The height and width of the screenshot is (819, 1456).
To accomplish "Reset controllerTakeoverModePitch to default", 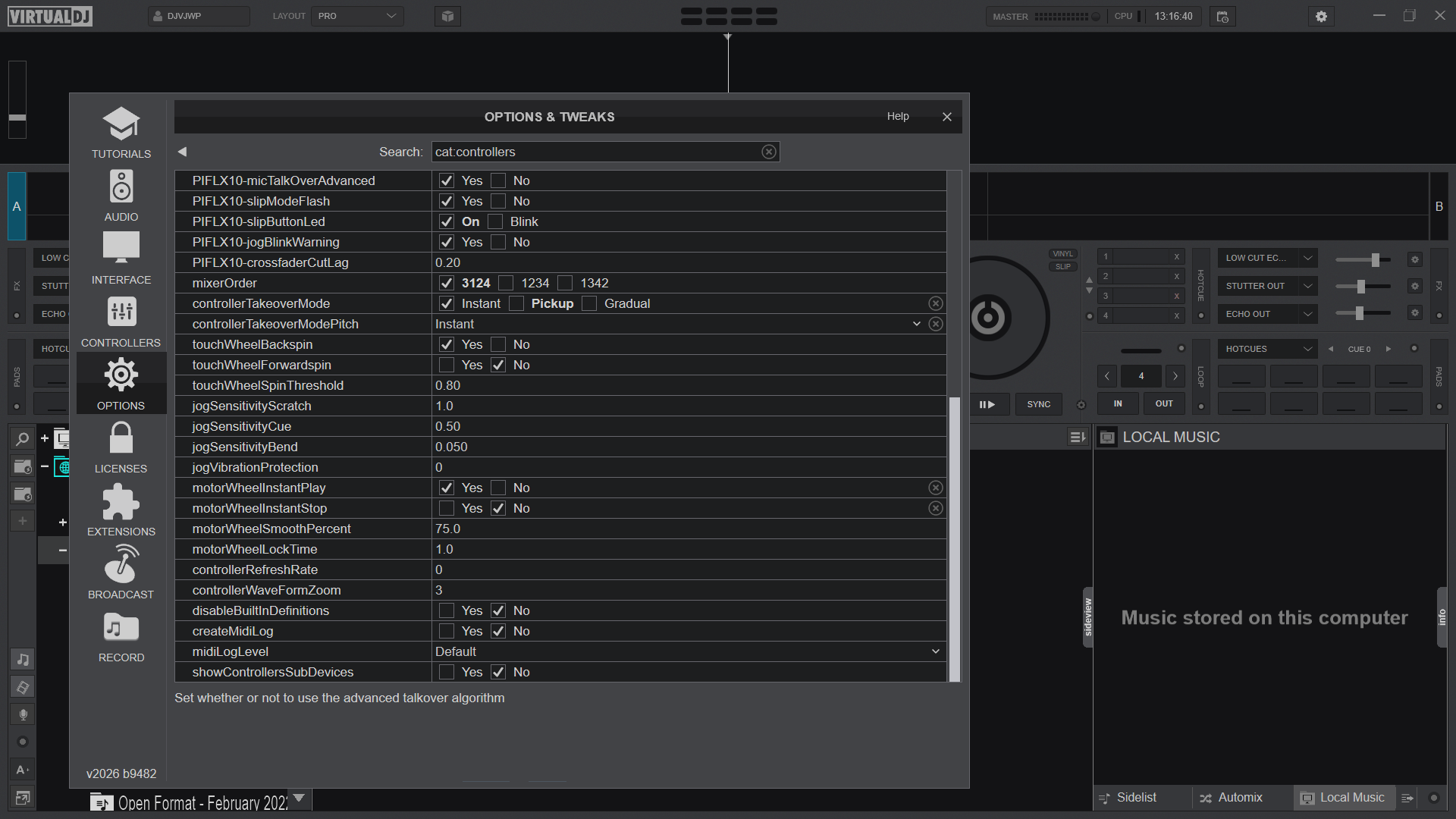I will coord(936,324).
